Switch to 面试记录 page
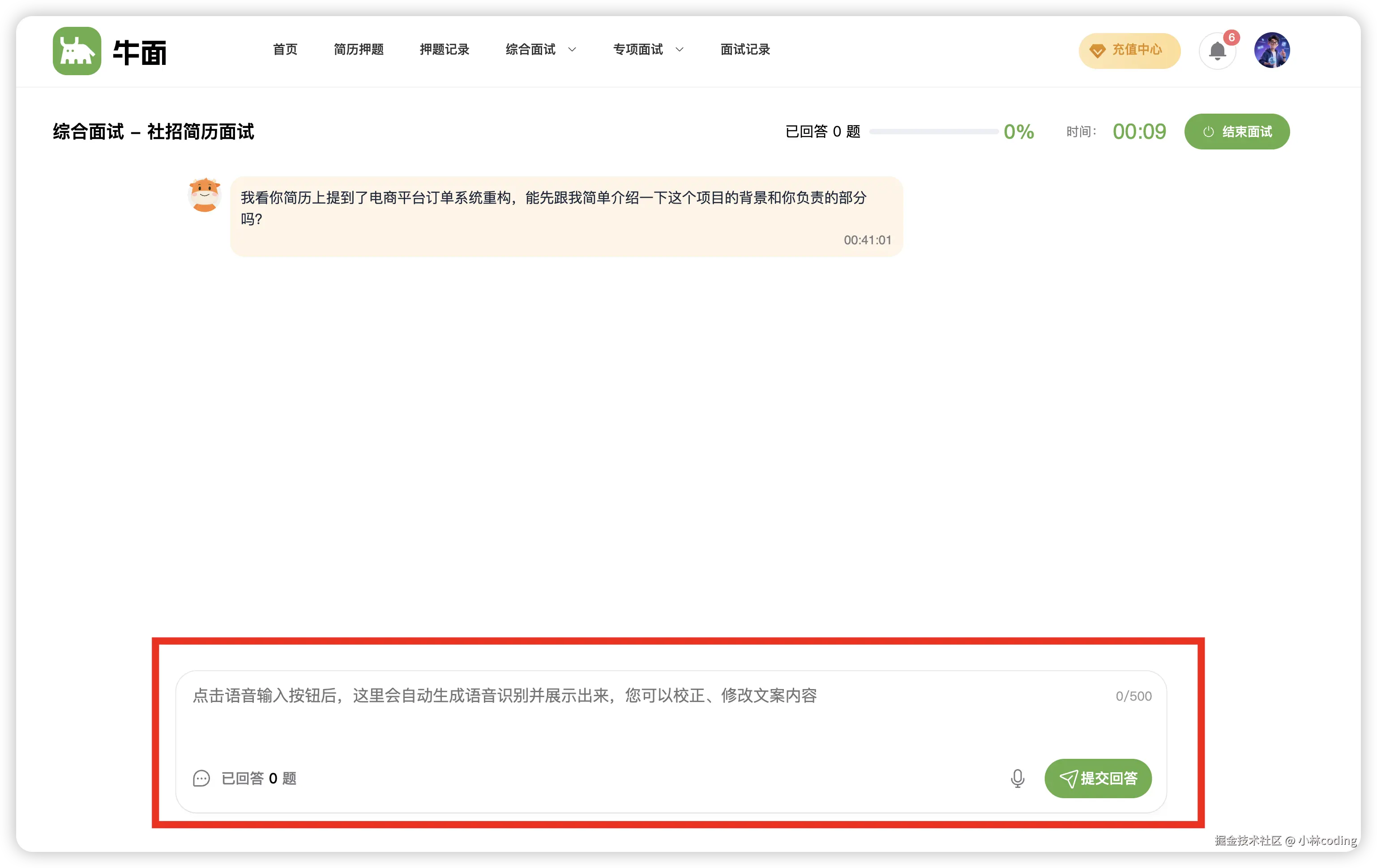1377x868 pixels. point(744,50)
